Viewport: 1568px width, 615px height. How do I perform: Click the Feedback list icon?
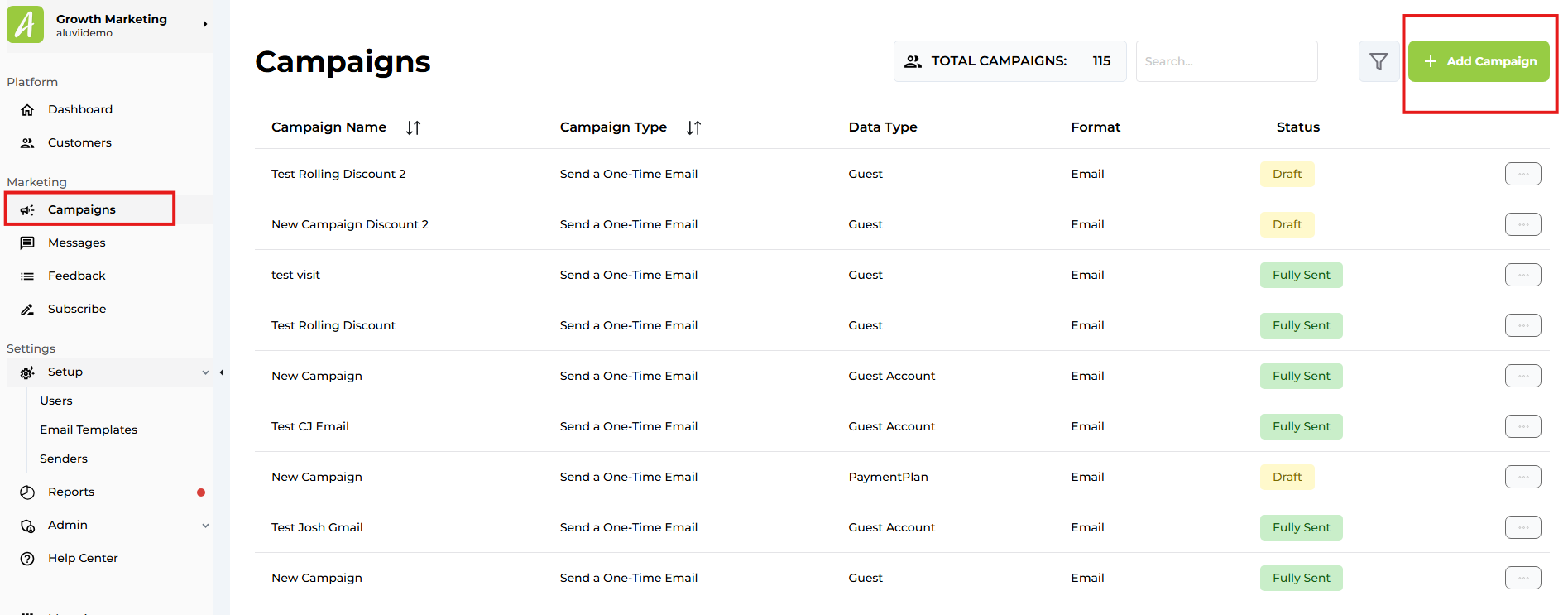click(x=27, y=276)
